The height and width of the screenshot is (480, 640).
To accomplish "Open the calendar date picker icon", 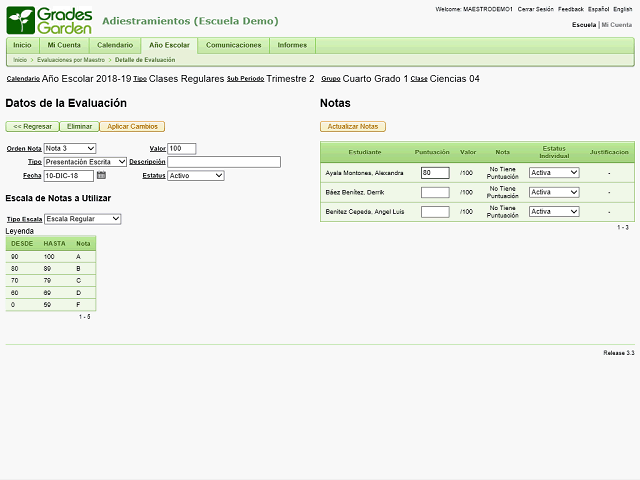I will (101, 176).
